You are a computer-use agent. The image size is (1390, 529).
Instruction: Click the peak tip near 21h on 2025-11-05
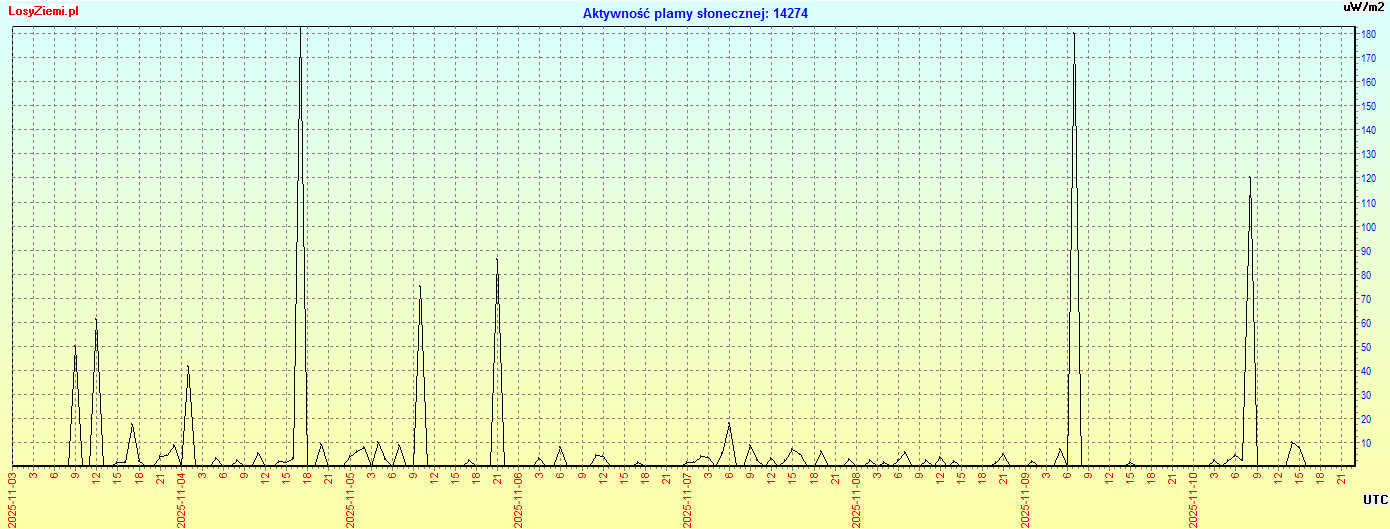(x=497, y=259)
